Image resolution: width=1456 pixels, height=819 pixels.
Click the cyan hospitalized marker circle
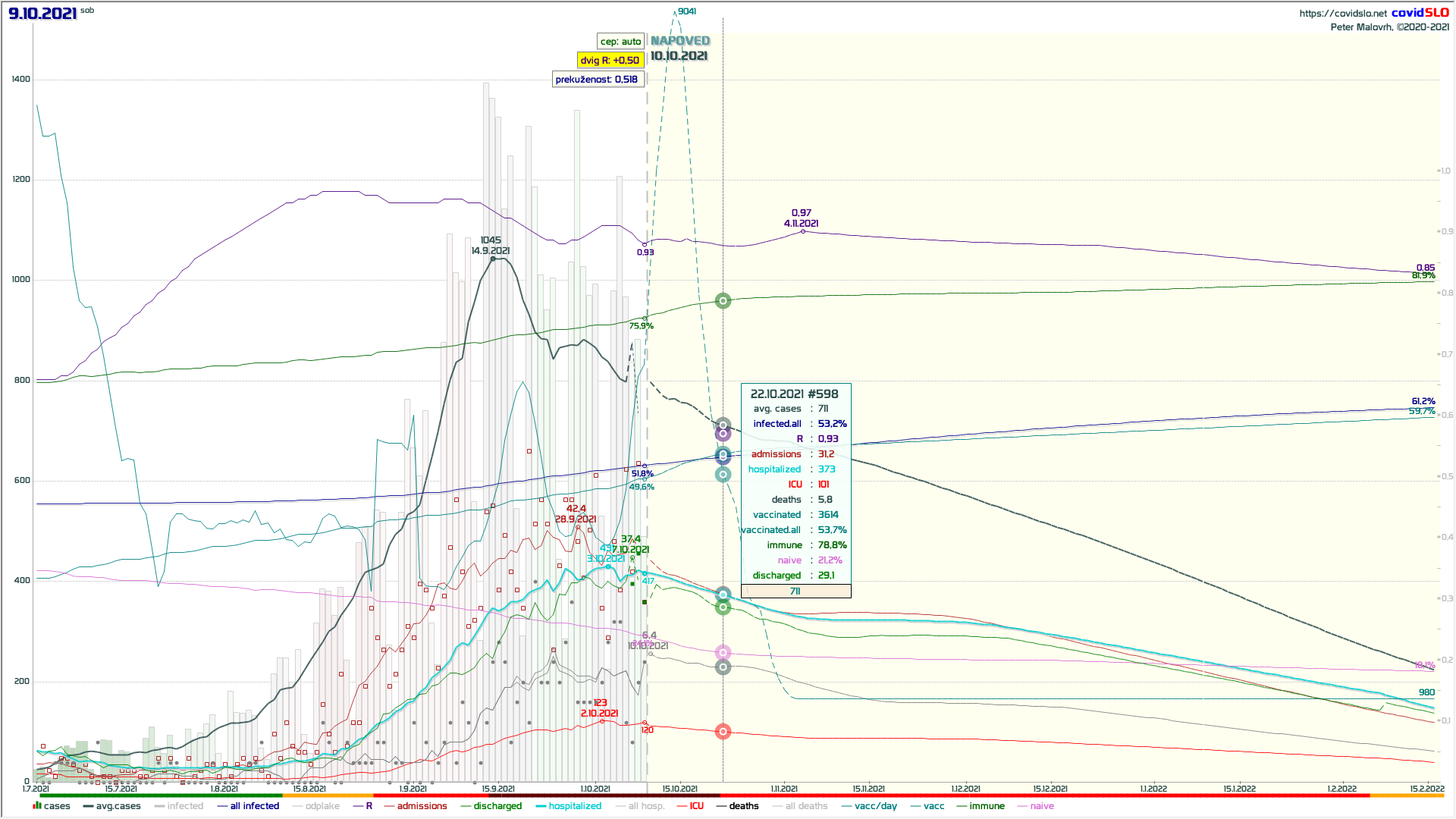click(723, 595)
